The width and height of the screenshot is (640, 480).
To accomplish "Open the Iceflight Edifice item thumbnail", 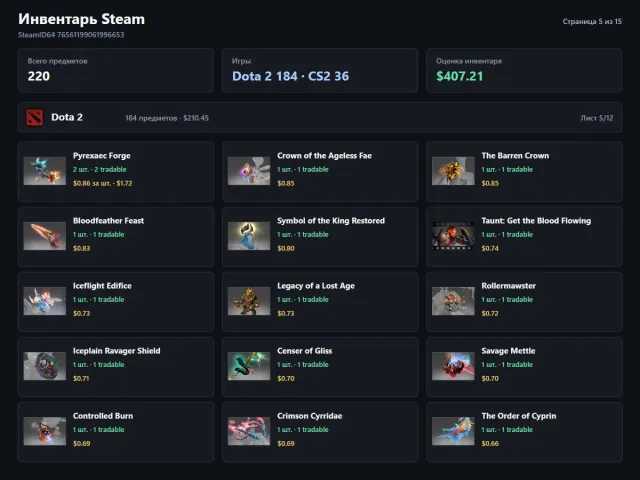I will pos(45,301).
